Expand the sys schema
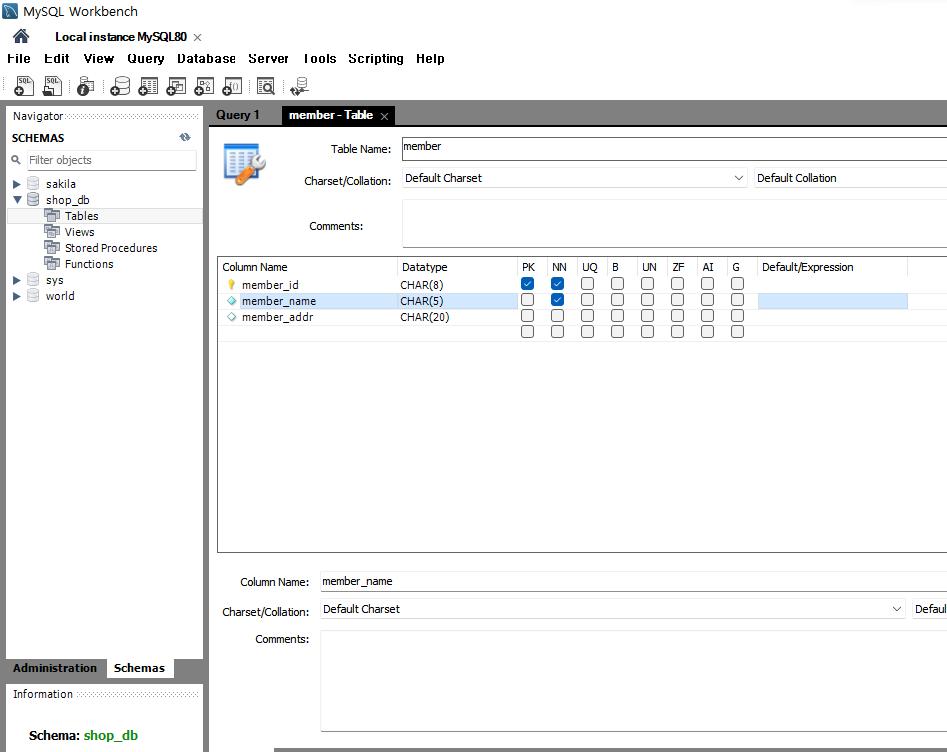 pos(17,280)
